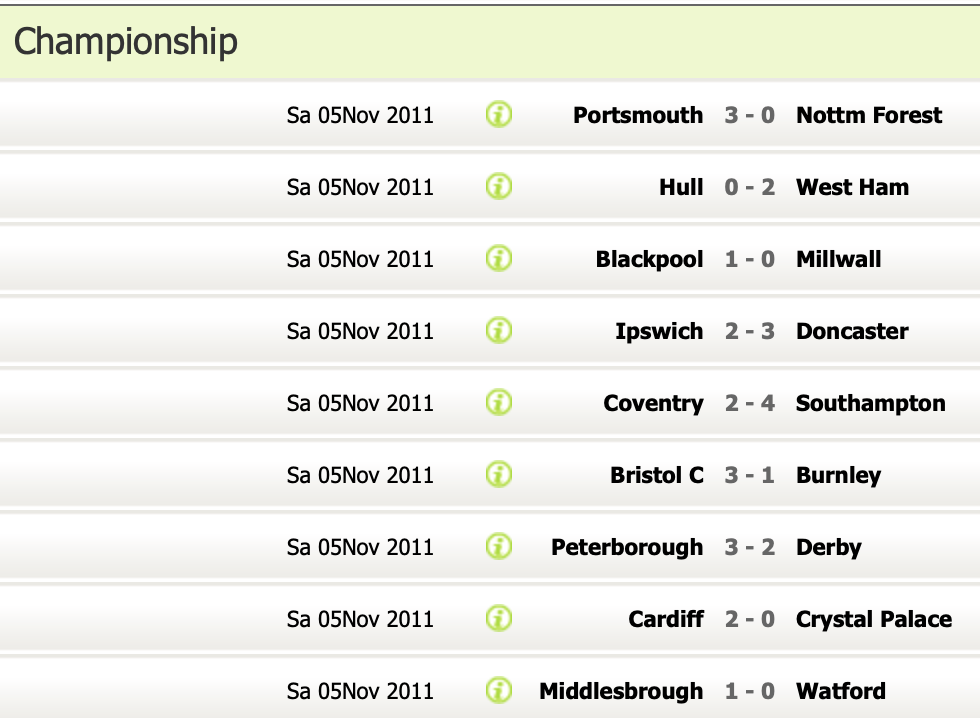Click info icon for Blackpool vs Millwall match

[499, 259]
